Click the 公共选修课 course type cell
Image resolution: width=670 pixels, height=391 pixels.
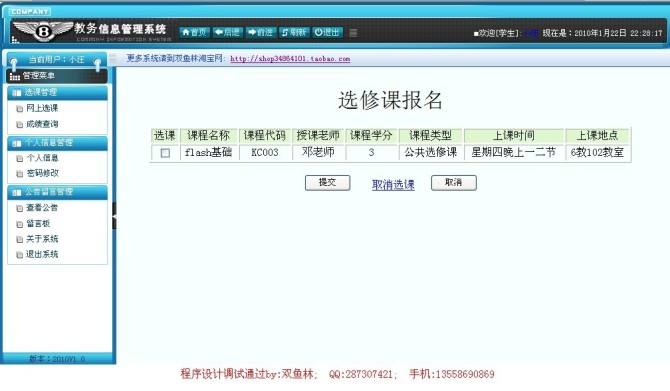click(x=430, y=152)
